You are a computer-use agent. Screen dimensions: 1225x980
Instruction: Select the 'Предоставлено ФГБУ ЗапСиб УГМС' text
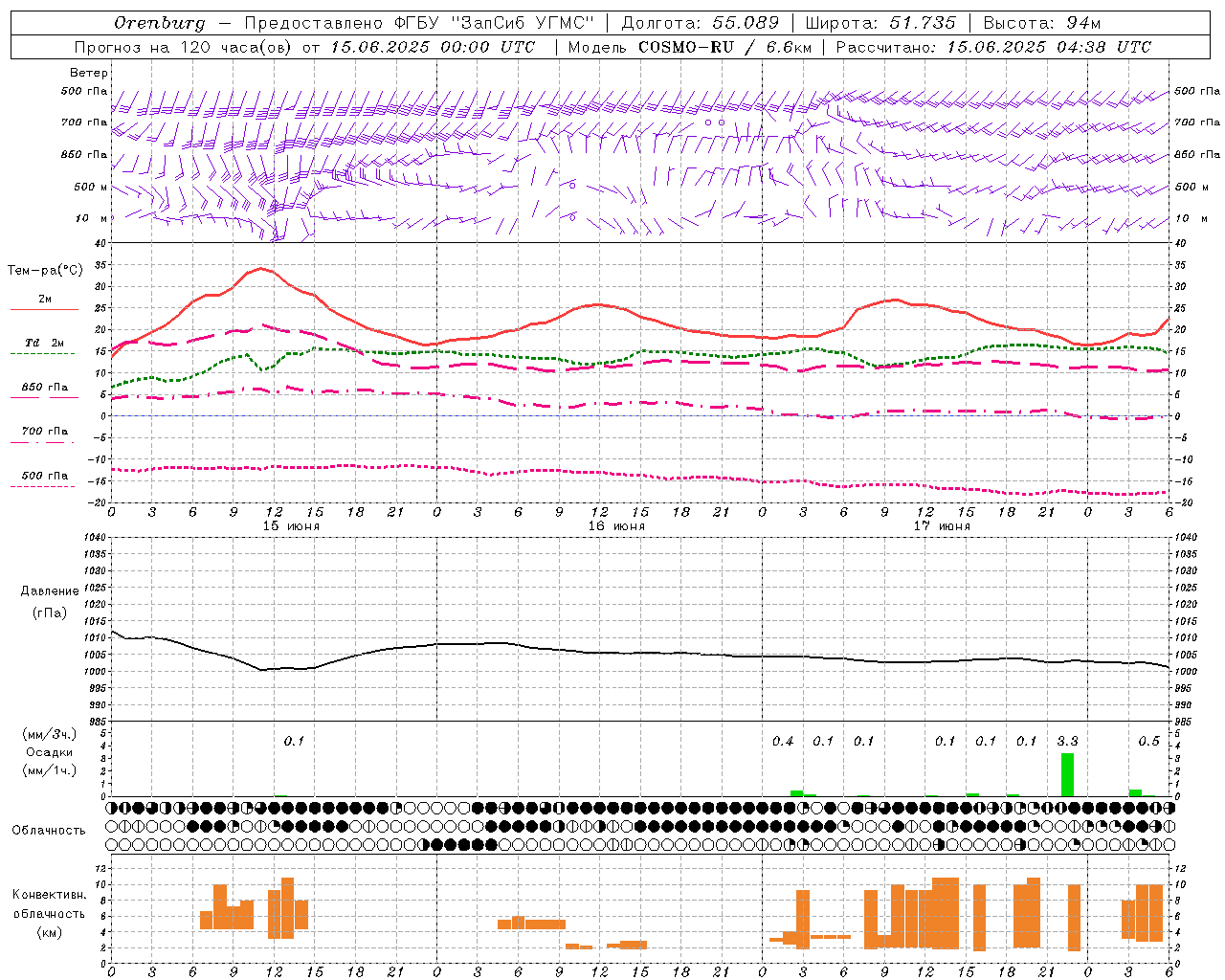(x=419, y=23)
